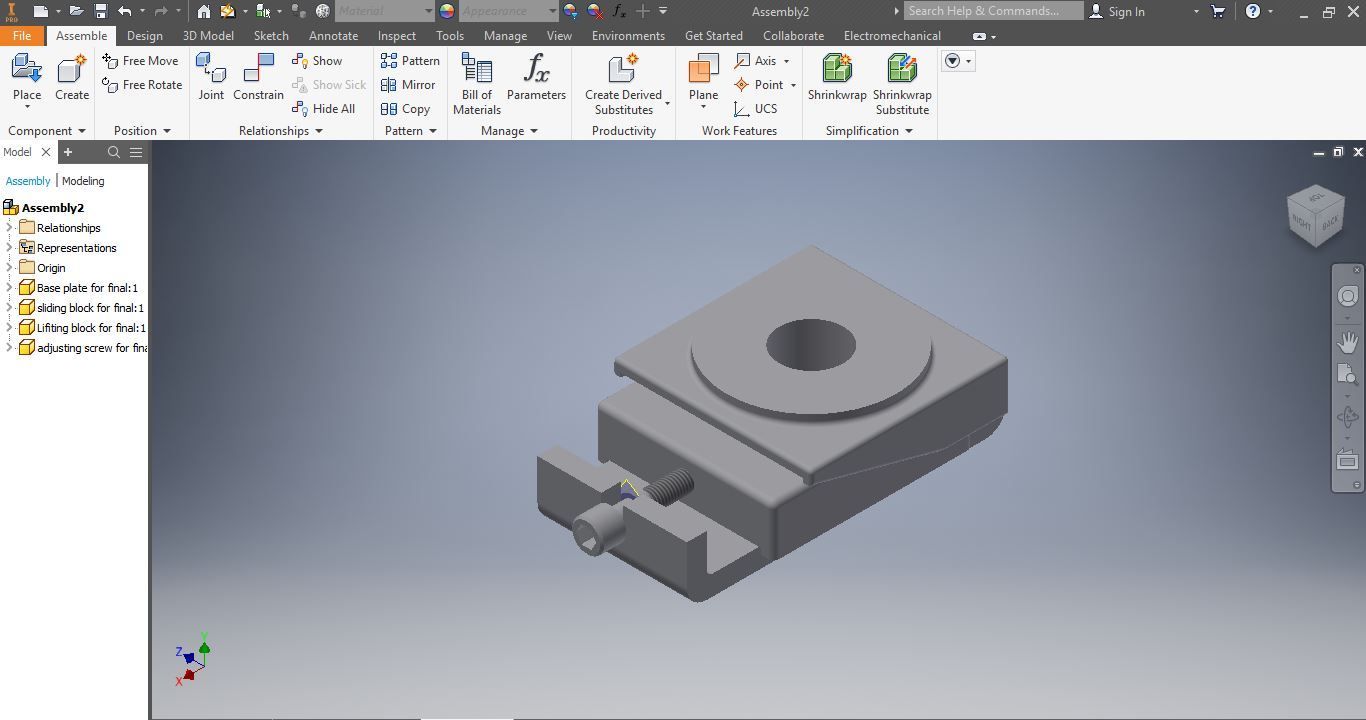Click the appearance color wheel icon
The image size is (1366, 720).
447,11
